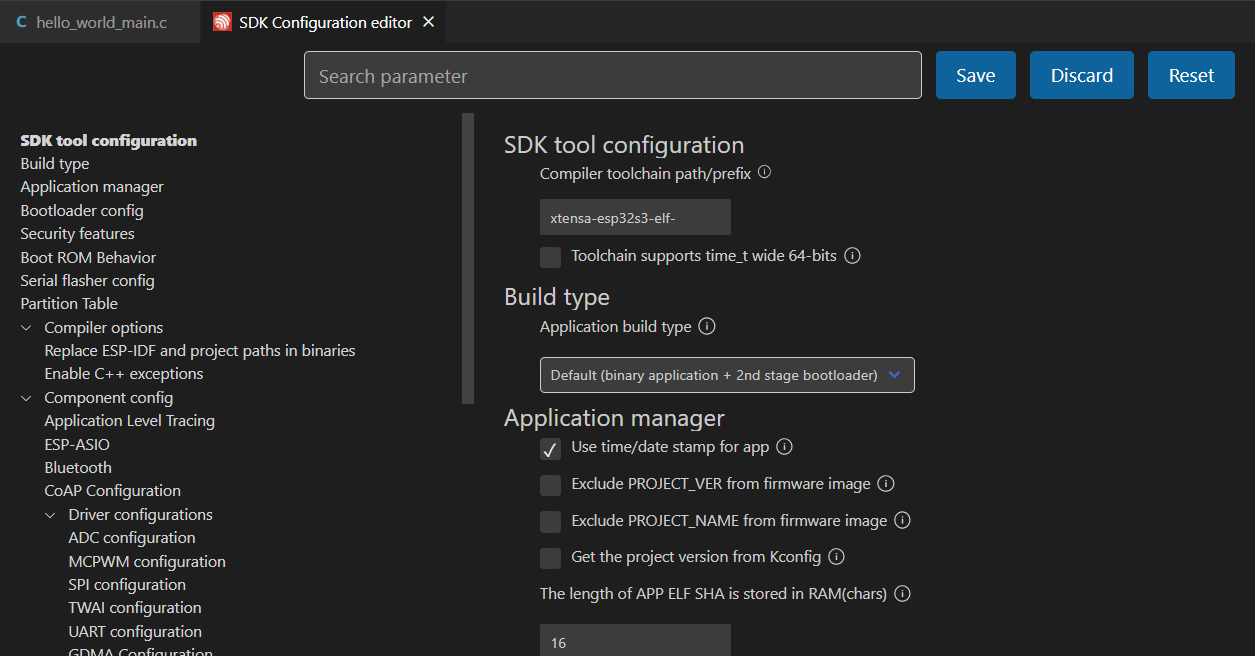Image resolution: width=1255 pixels, height=656 pixels.
Task: Close the SDK Configuration editor tab
Action: pyautogui.click(x=429, y=22)
